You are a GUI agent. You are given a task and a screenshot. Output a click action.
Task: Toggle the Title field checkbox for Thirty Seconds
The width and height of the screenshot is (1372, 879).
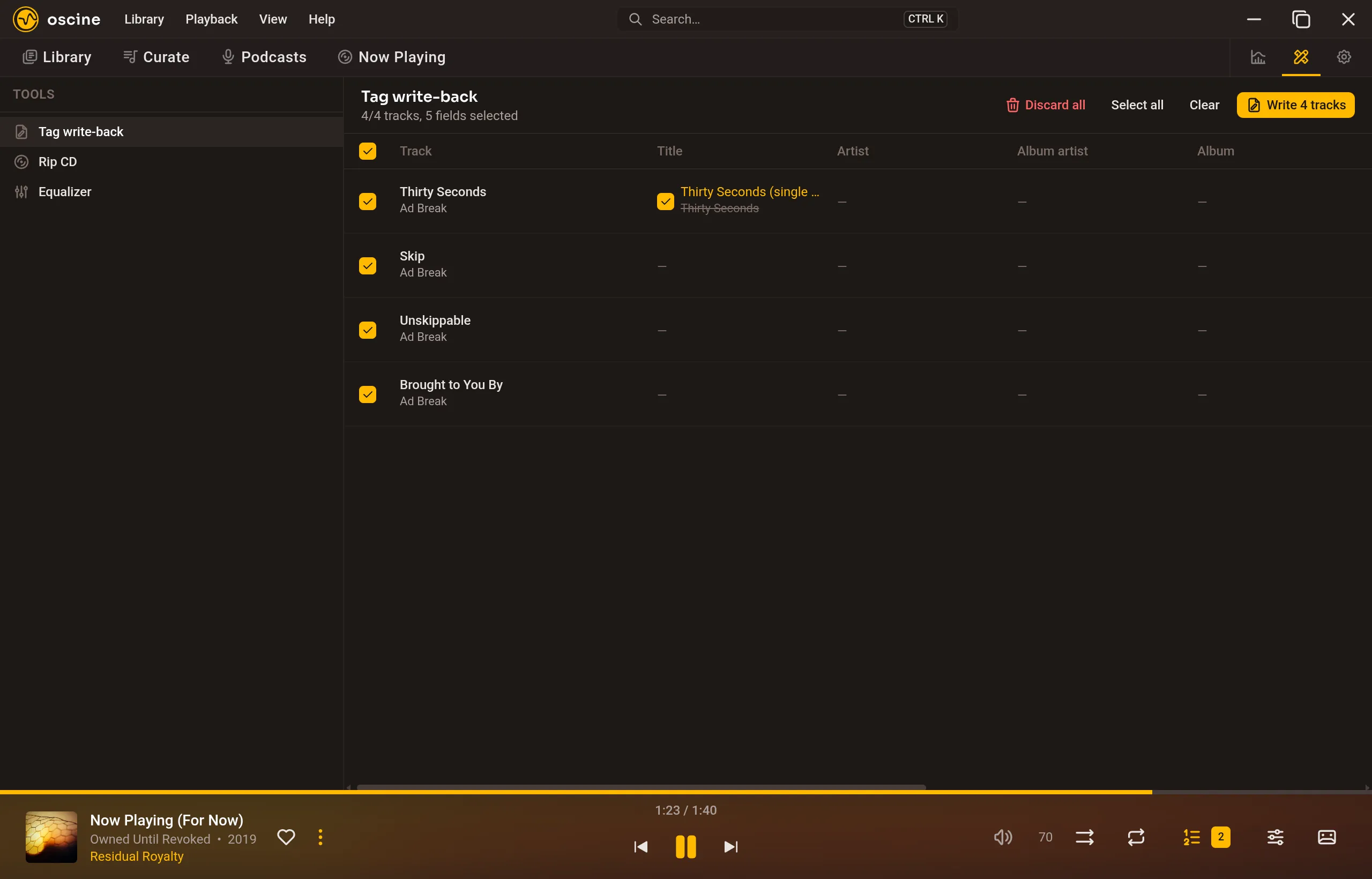pyautogui.click(x=666, y=201)
